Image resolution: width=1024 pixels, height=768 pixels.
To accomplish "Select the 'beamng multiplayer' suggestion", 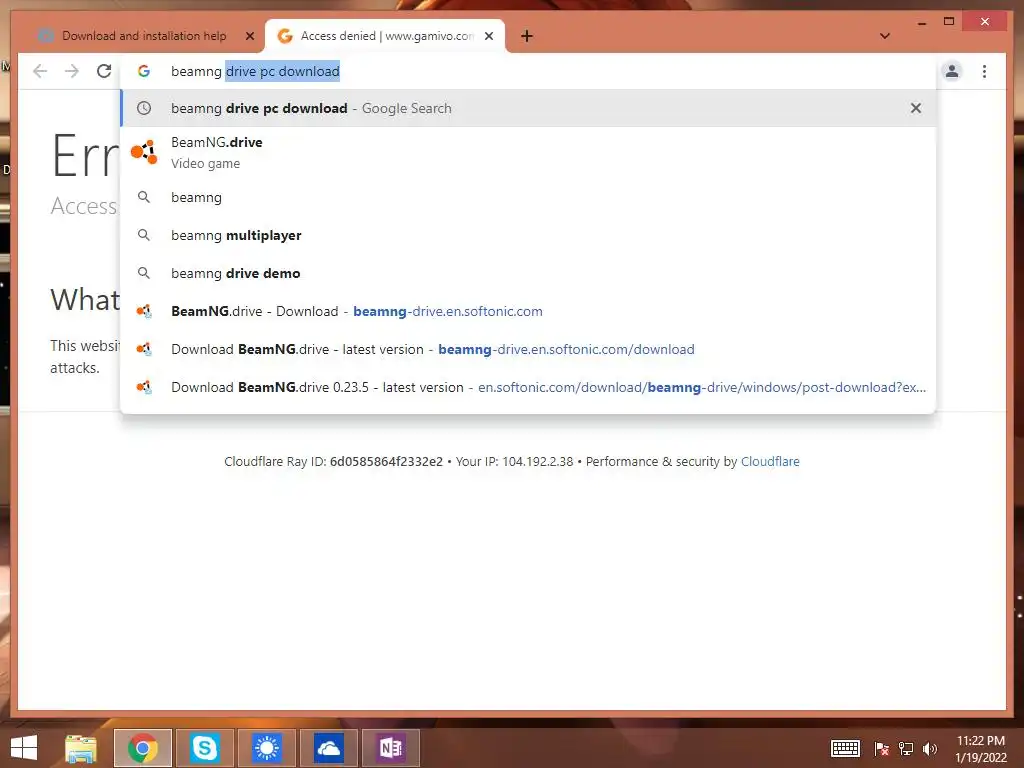I will click(528, 235).
